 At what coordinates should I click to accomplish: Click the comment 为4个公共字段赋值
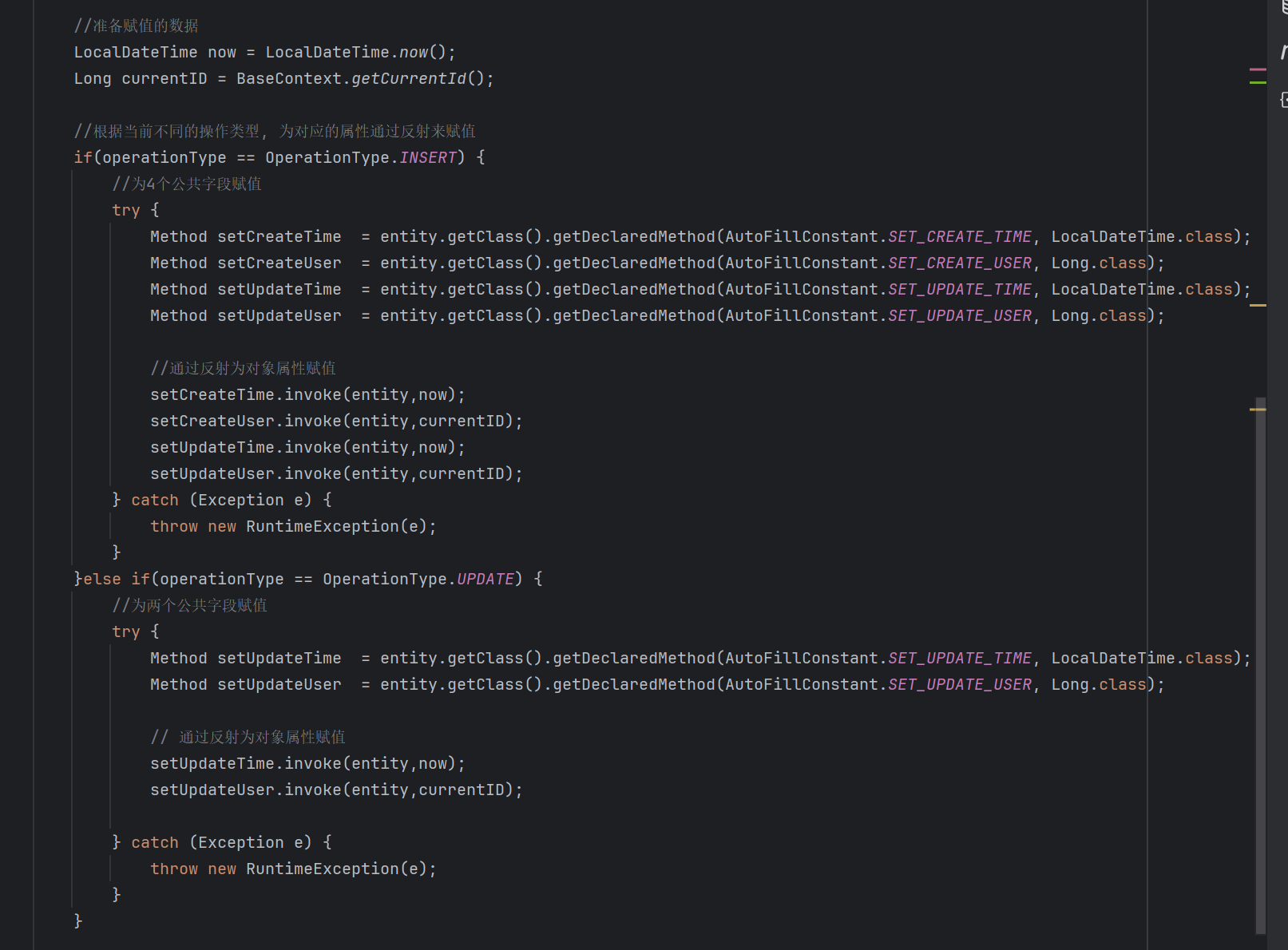pyautogui.click(x=187, y=184)
